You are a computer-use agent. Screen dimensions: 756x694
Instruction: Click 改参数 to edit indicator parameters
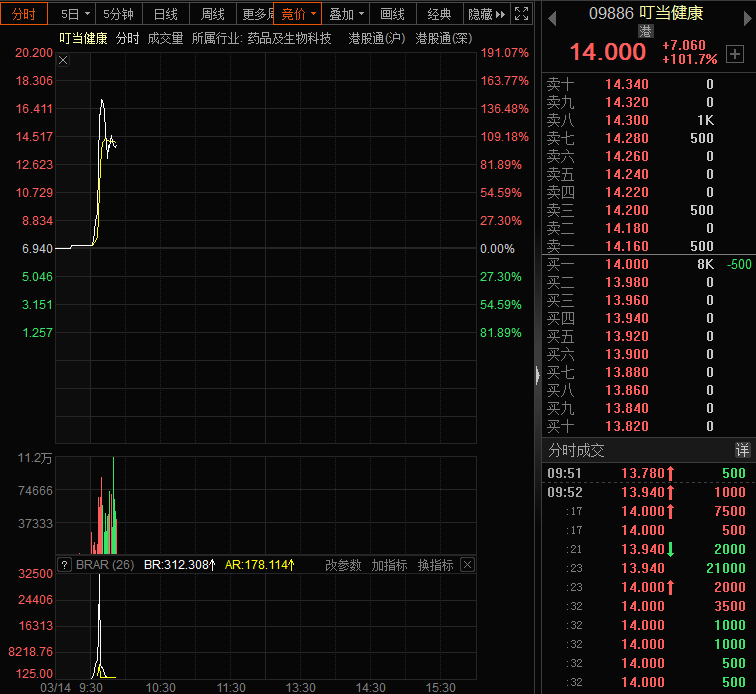pyautogui.click(x=343, y=565)
